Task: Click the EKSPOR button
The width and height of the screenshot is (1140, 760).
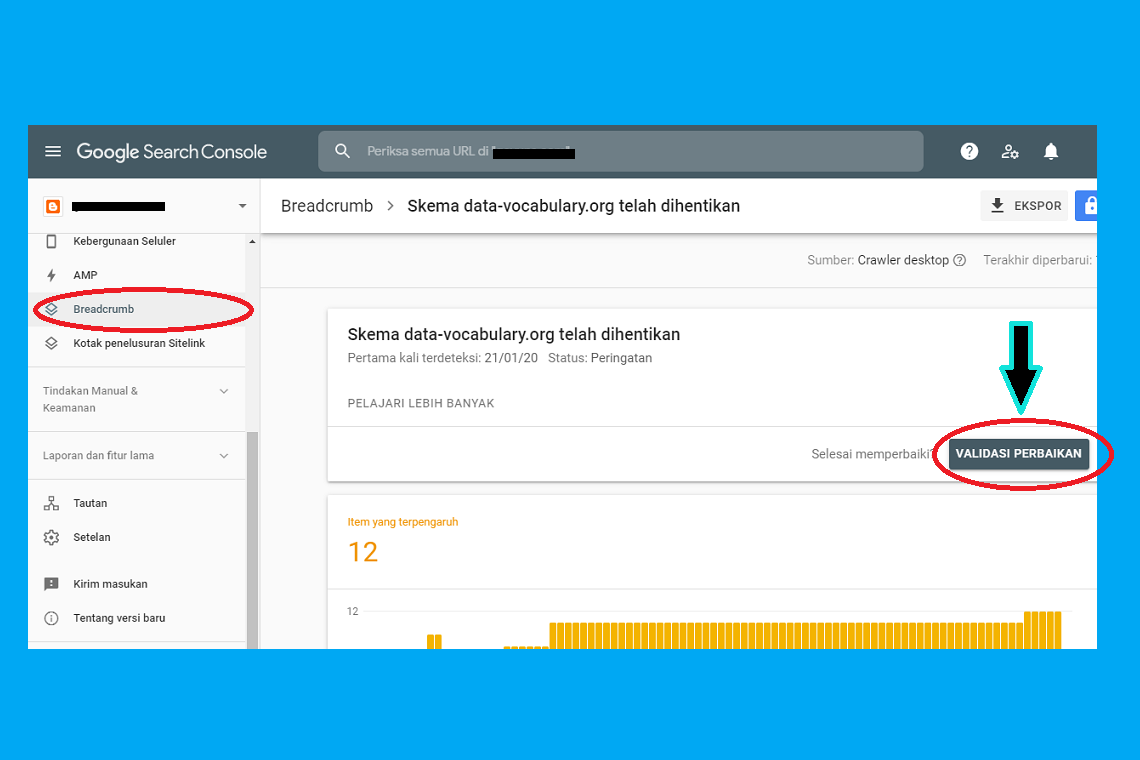Action: coord(1025,206)
